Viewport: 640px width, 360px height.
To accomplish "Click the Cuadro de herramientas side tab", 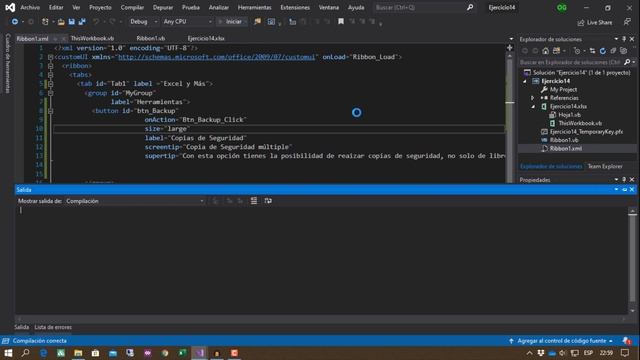I will [7, 64].
